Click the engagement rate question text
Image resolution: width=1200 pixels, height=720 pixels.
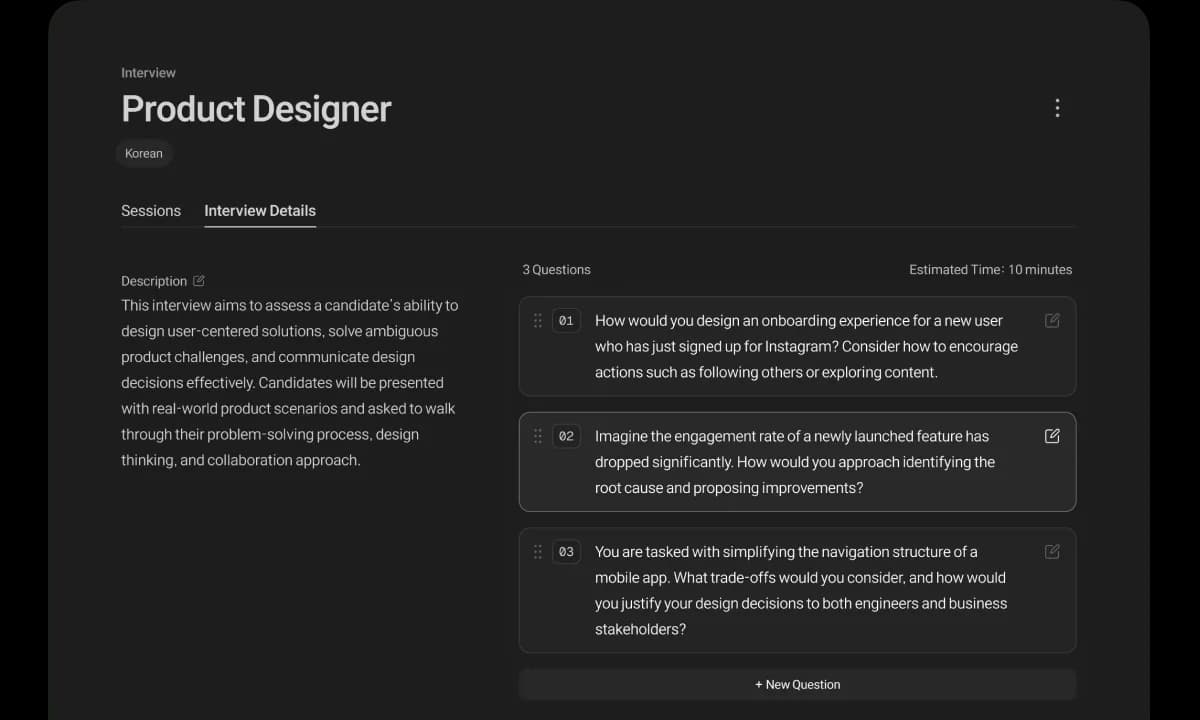click(x=794, y=462)
